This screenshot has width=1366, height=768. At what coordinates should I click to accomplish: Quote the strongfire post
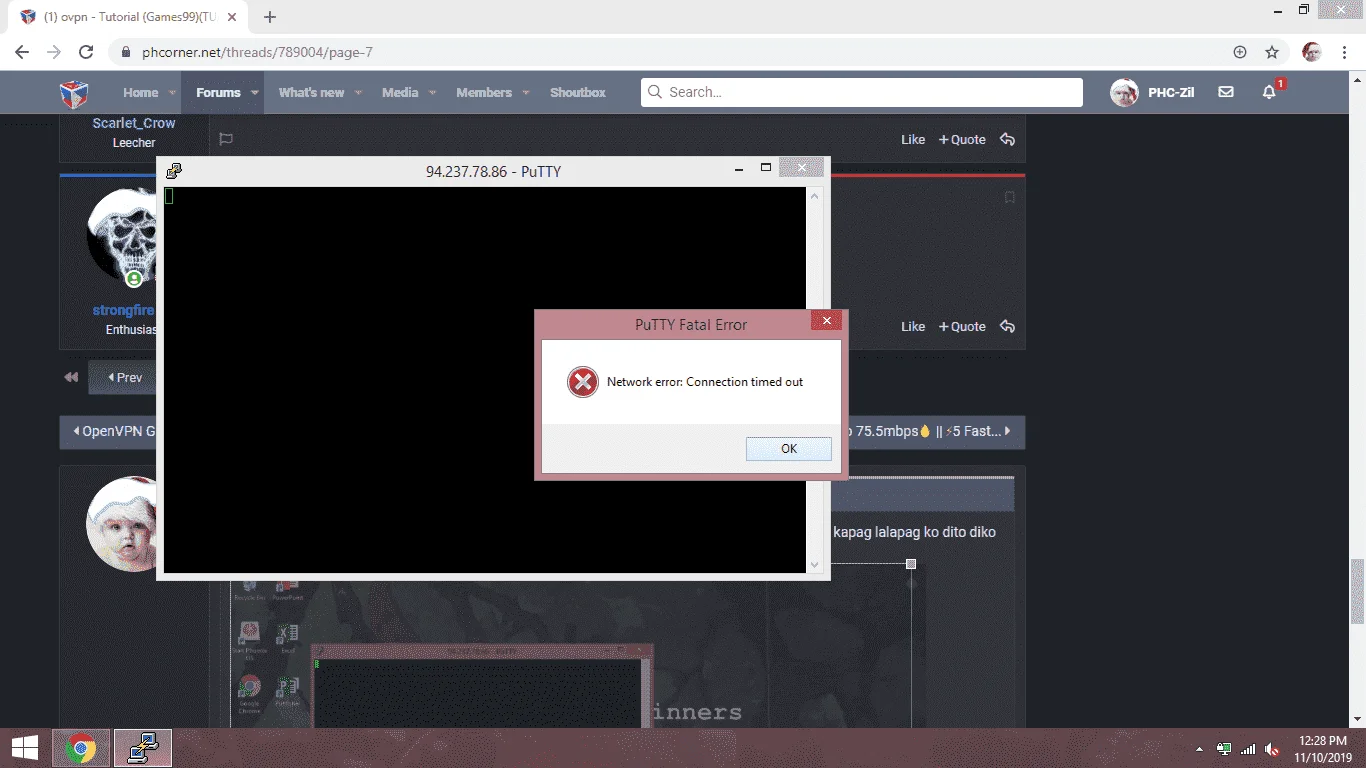point(962,327)
